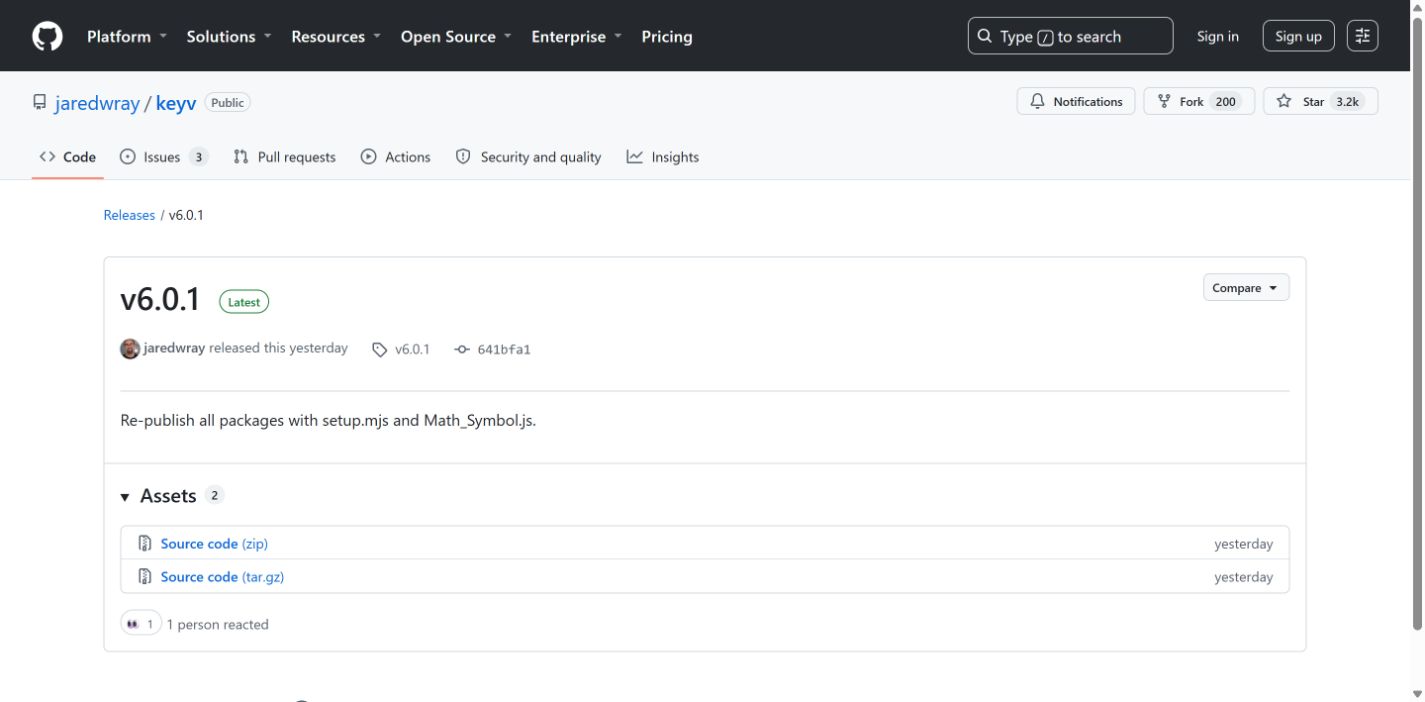Click the Issues counter 3
Image resolution: width=1425 pixels, height=702 pixels.
[198, 157]
